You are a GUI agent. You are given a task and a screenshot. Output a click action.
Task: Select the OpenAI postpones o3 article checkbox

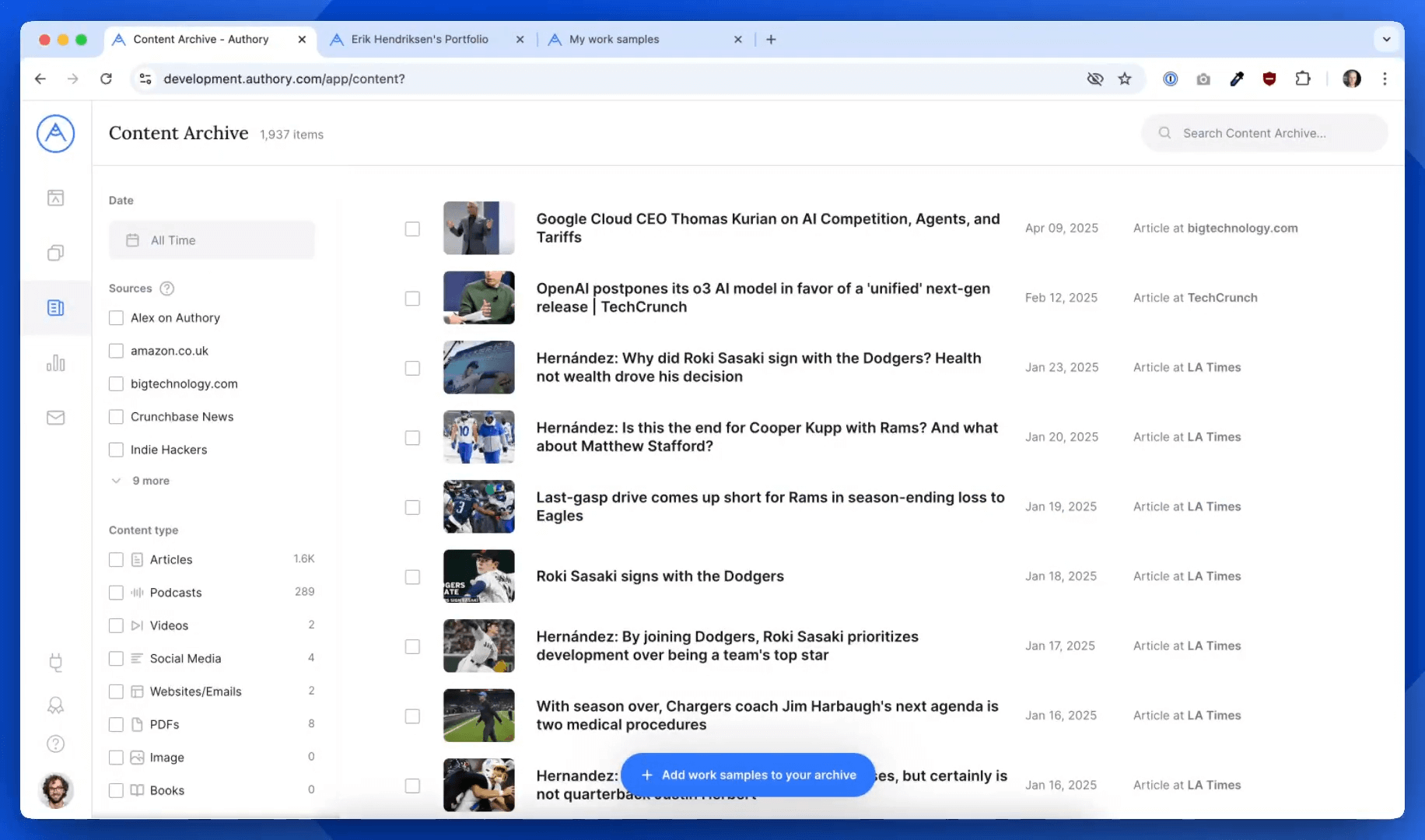(412, 299)
